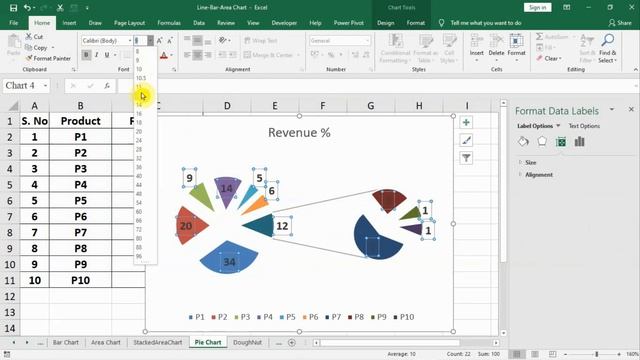Image resolution: width=640 pixels, height=360 pixels.
Task: Close the Format Data Labels pane
Action: 631,109
